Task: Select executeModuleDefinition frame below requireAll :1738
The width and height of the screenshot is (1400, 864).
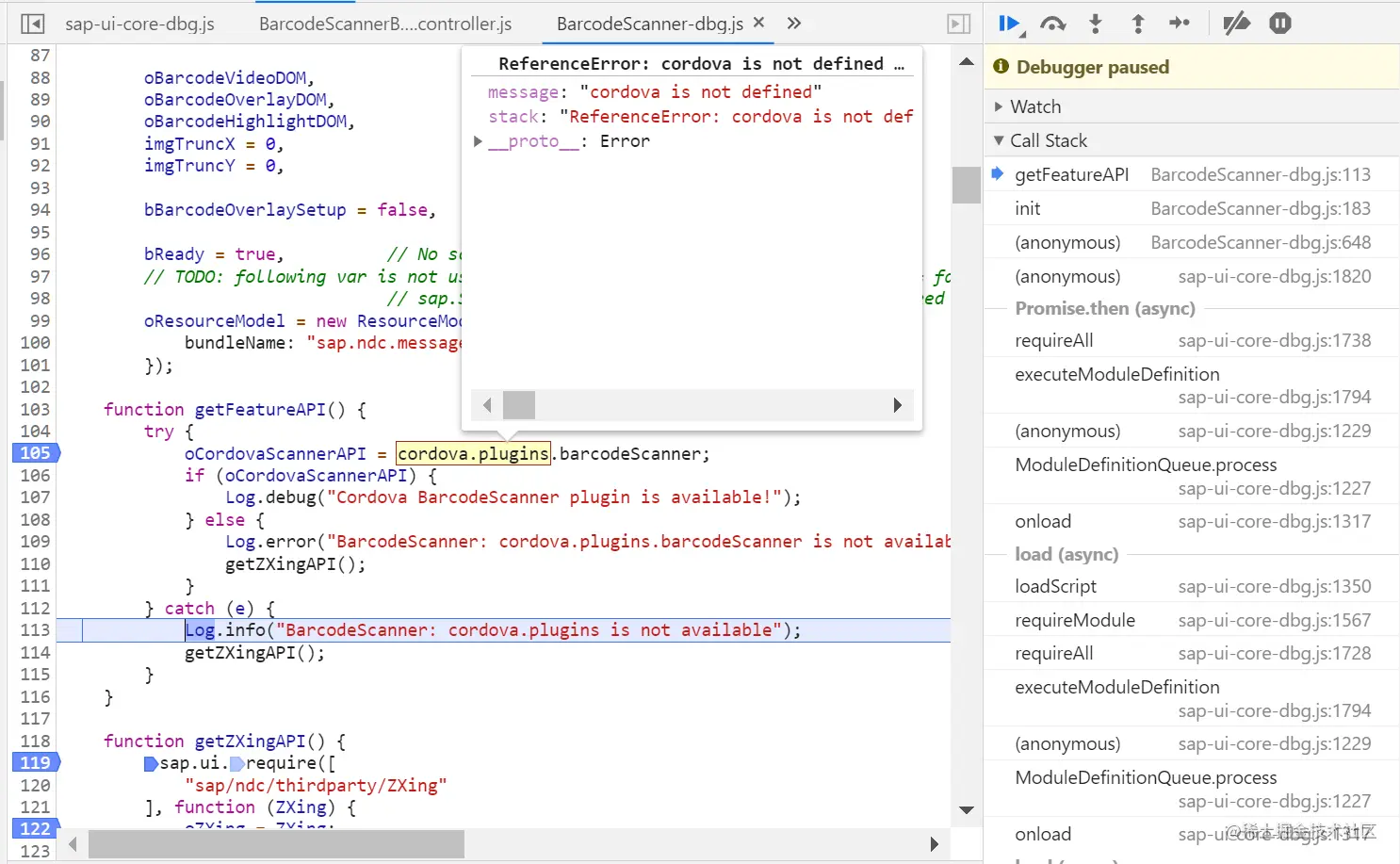Action: click(1192, 385)
